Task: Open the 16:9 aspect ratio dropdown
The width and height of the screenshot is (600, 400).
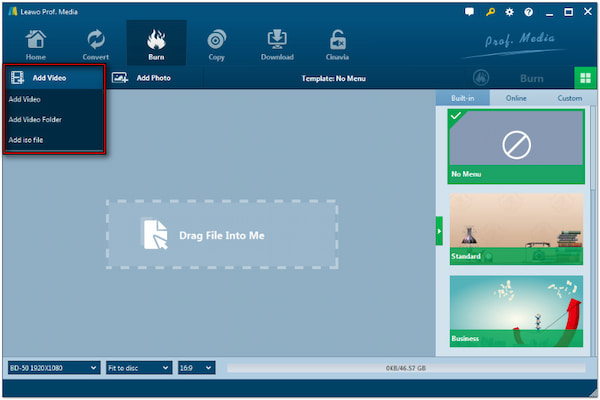Action: 195,368
